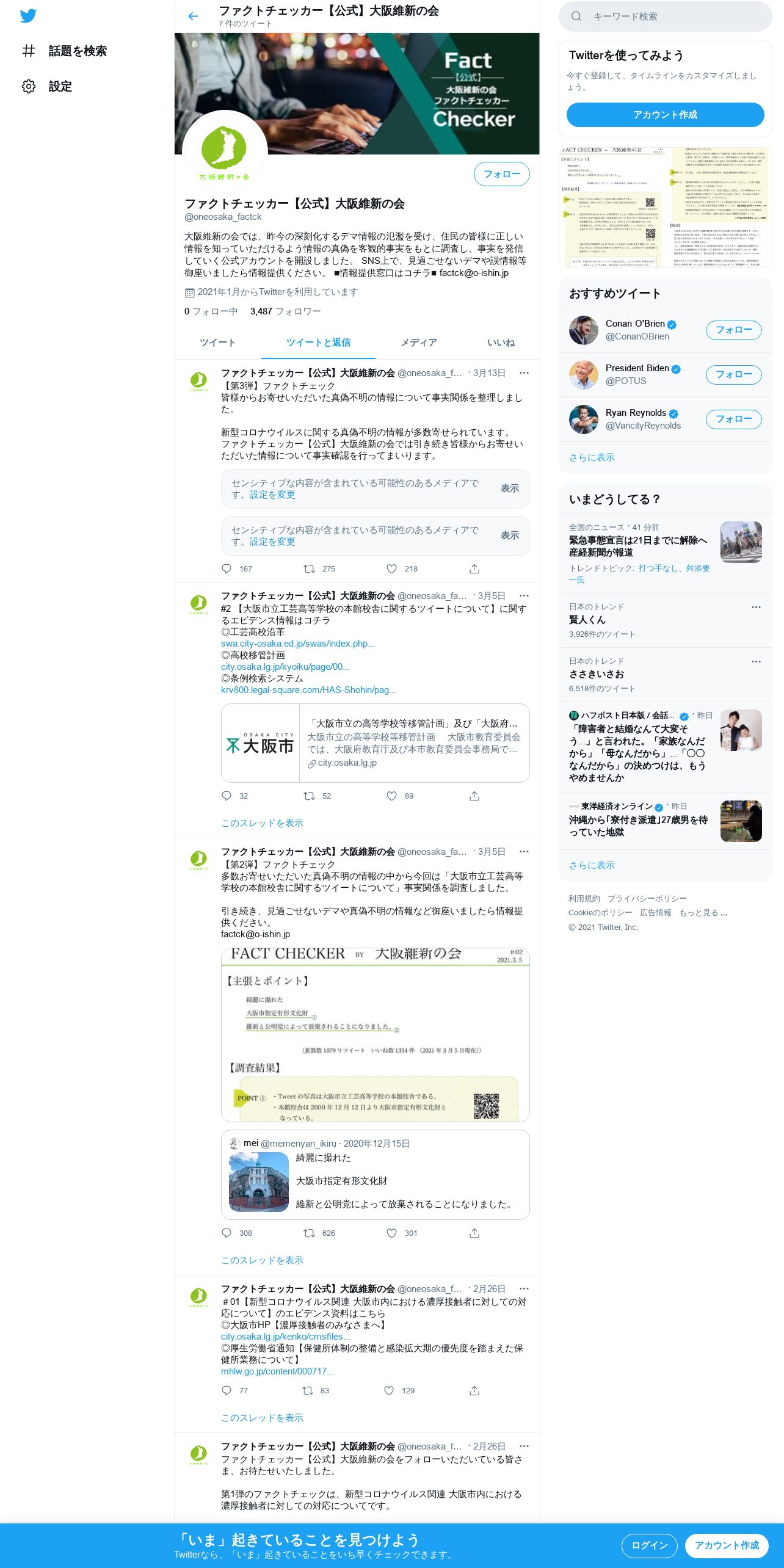Like the tweet with 301 likes
The height and width of the screenshot is (1568, 784).
click(x=392, y=1233)
